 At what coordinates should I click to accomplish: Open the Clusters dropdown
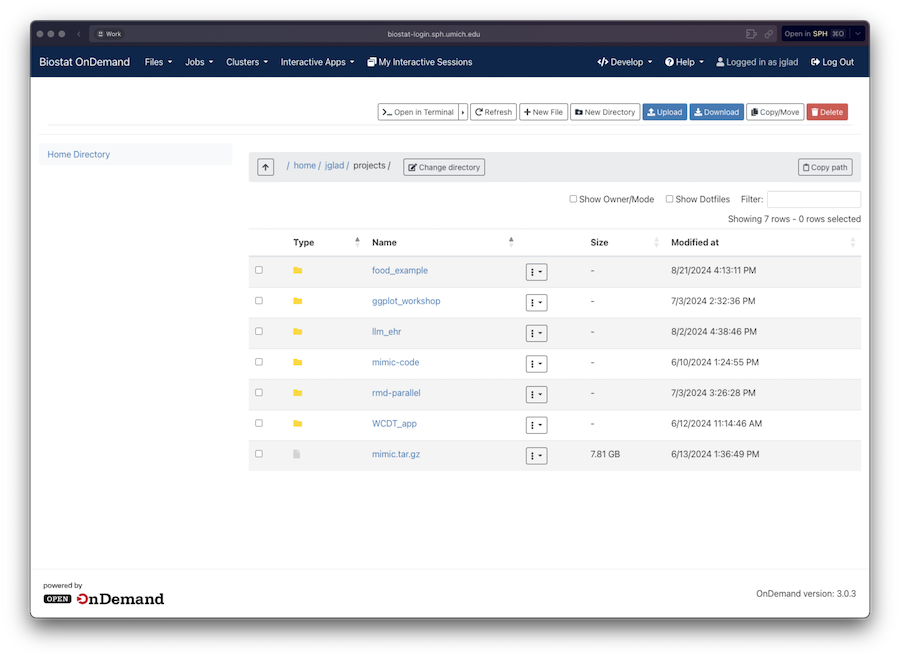246,61
